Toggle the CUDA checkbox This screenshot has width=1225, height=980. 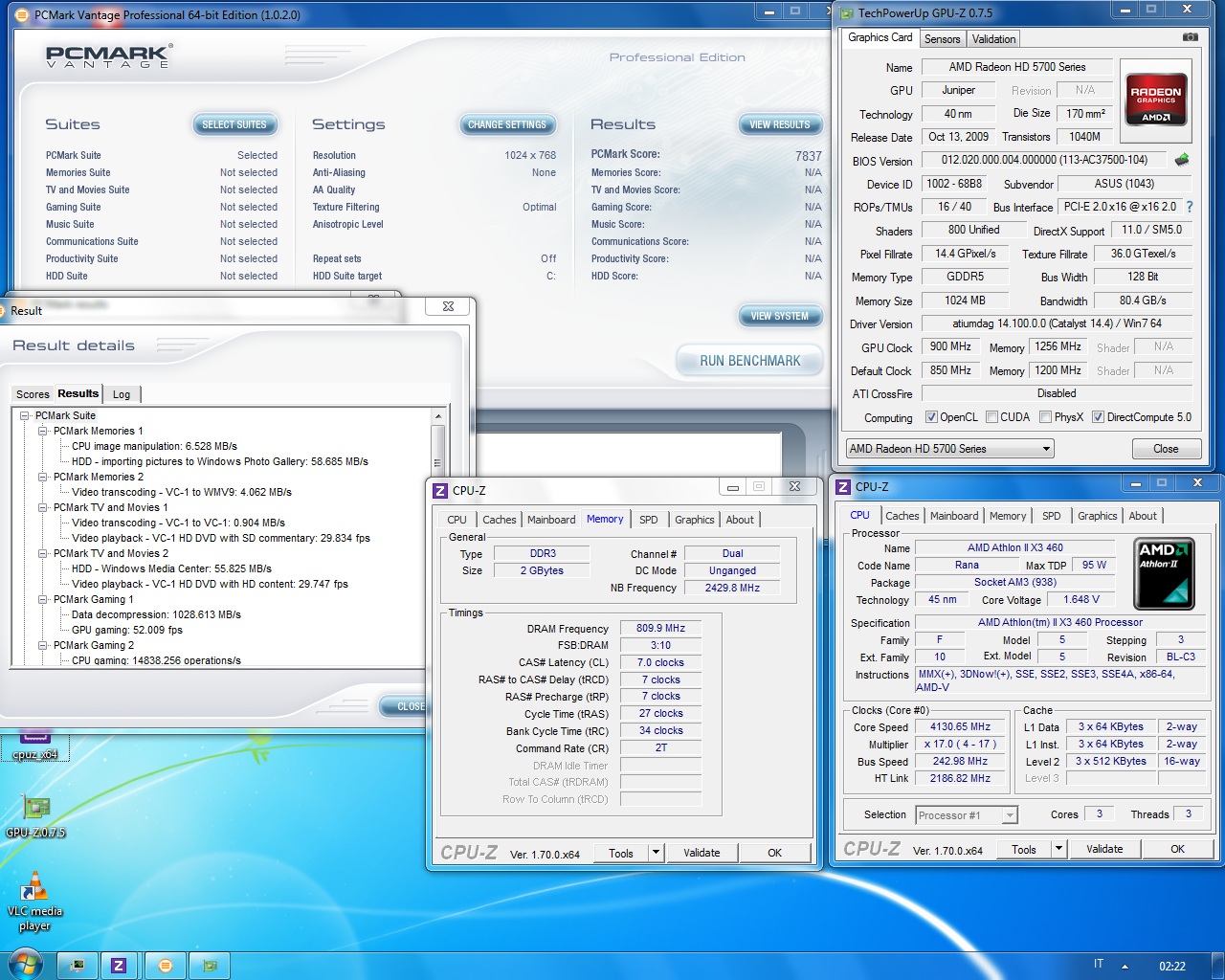point(992,417)
